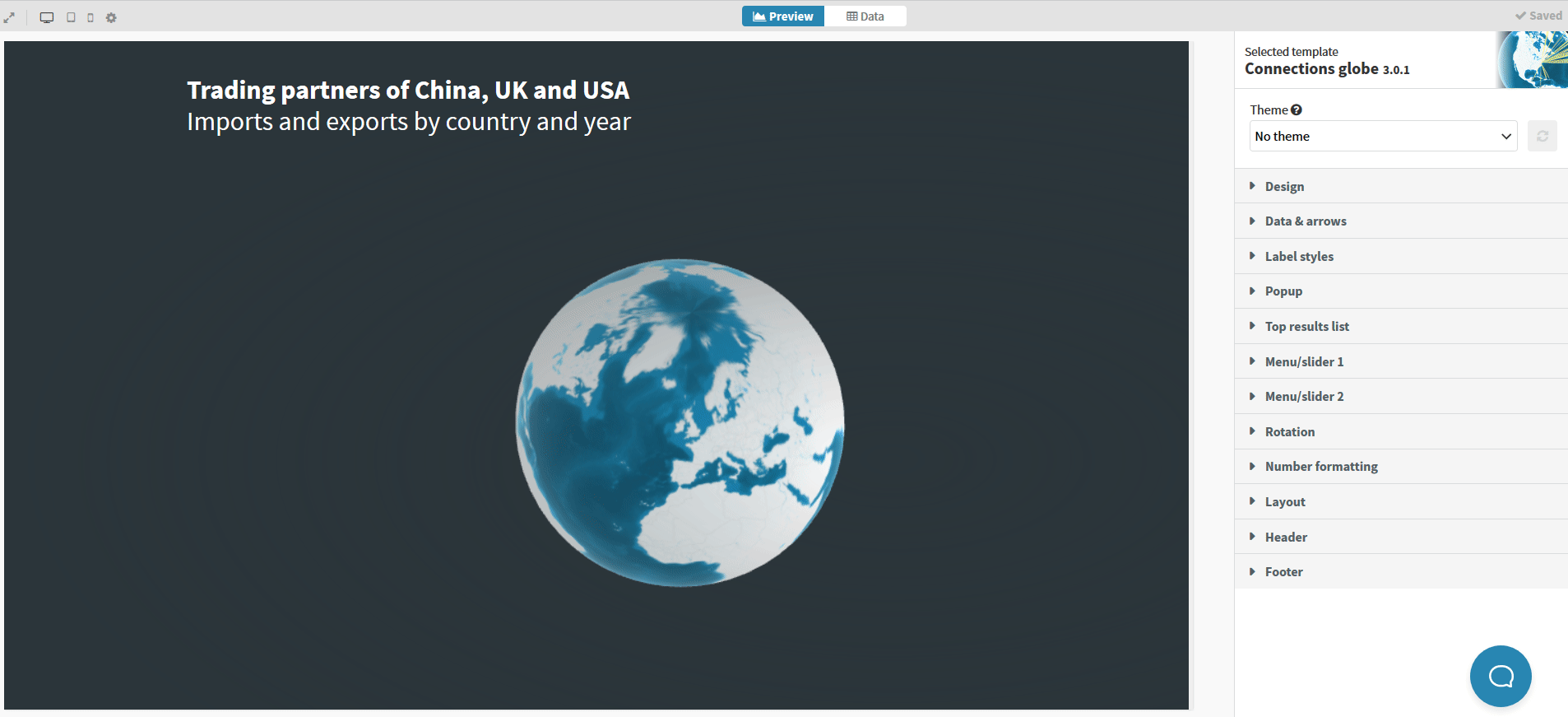
Task: Click the theme refresh icon button
Action: point(1542,137)
